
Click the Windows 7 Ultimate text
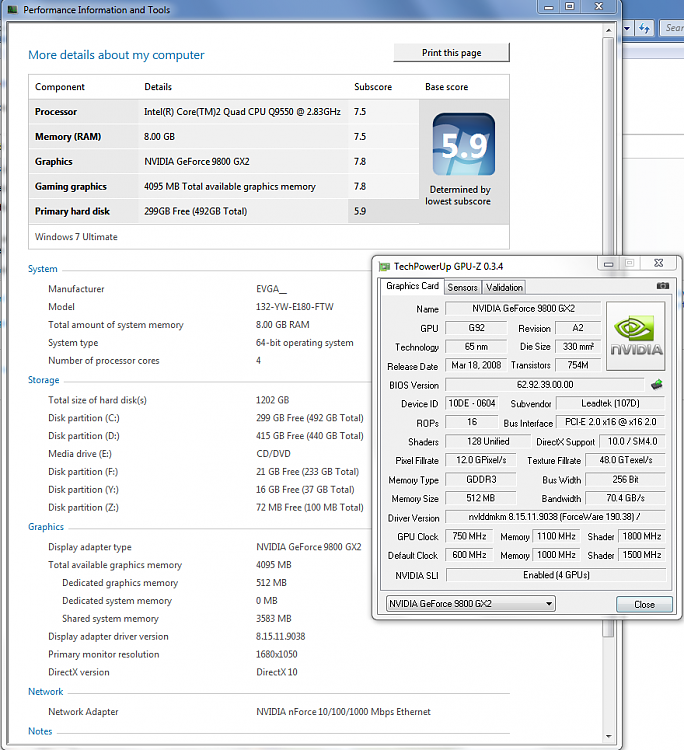[x=76, y=237]
